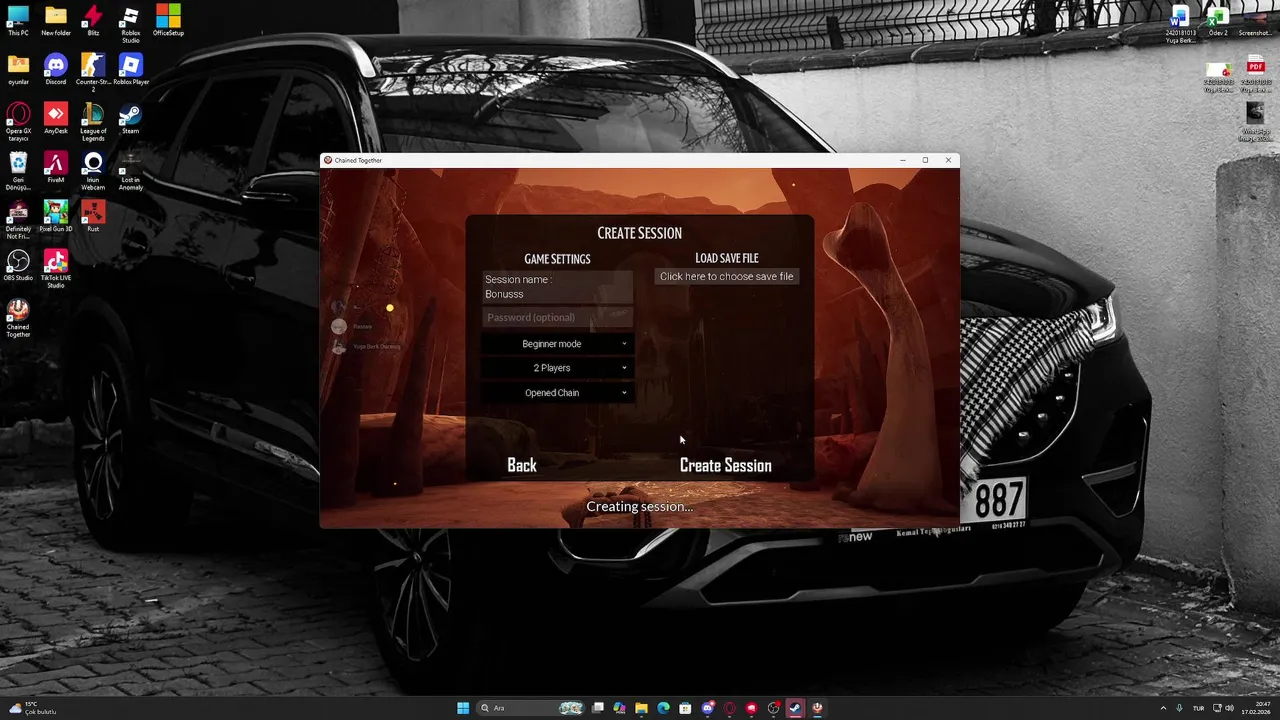Viewport: 1280px width, 720px height.
Task: Select the PDF file on desktop
Action: click(1255, 76)
